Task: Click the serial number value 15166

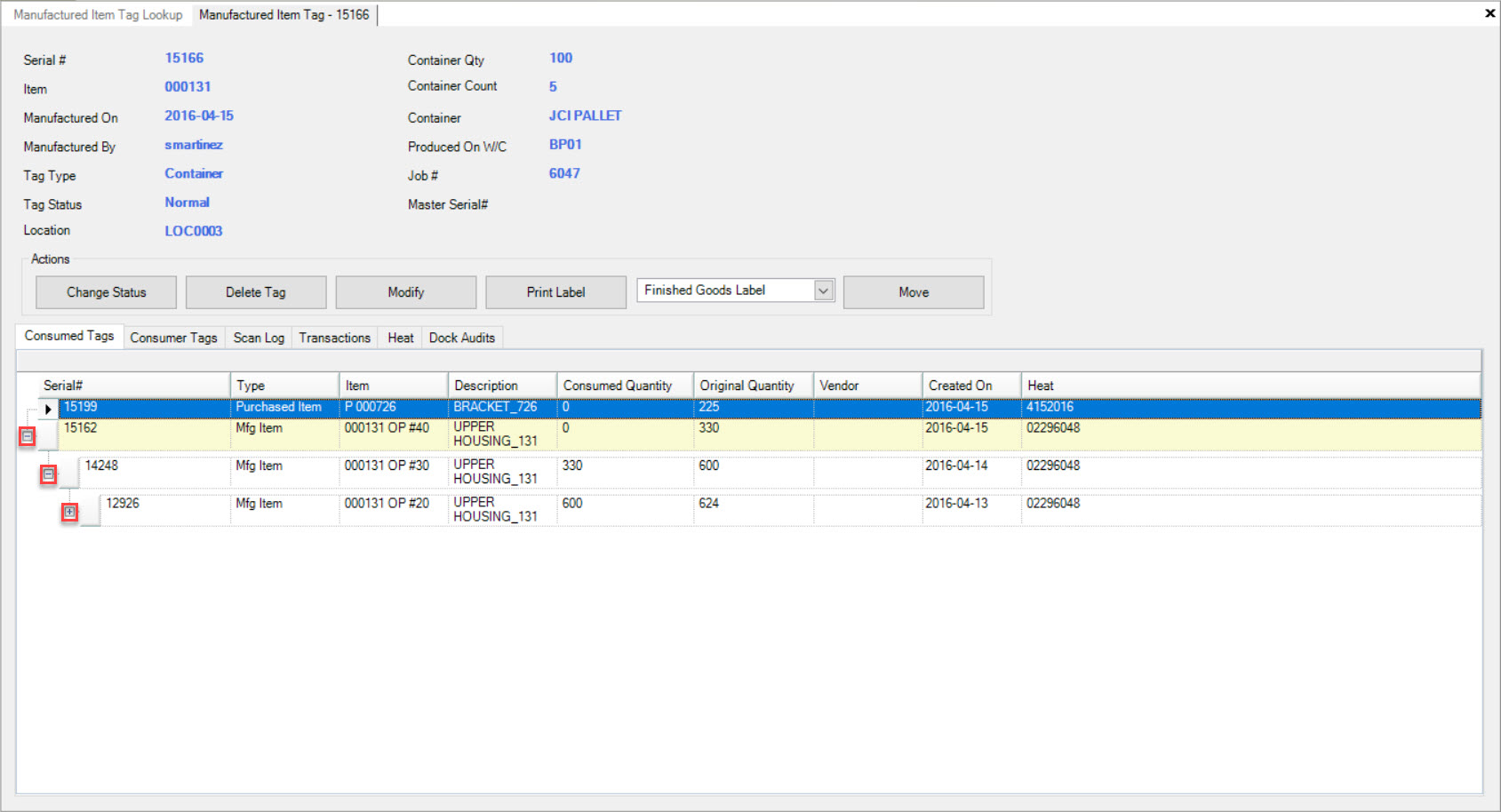Action: pyautogui.click(x=184, y=58)
